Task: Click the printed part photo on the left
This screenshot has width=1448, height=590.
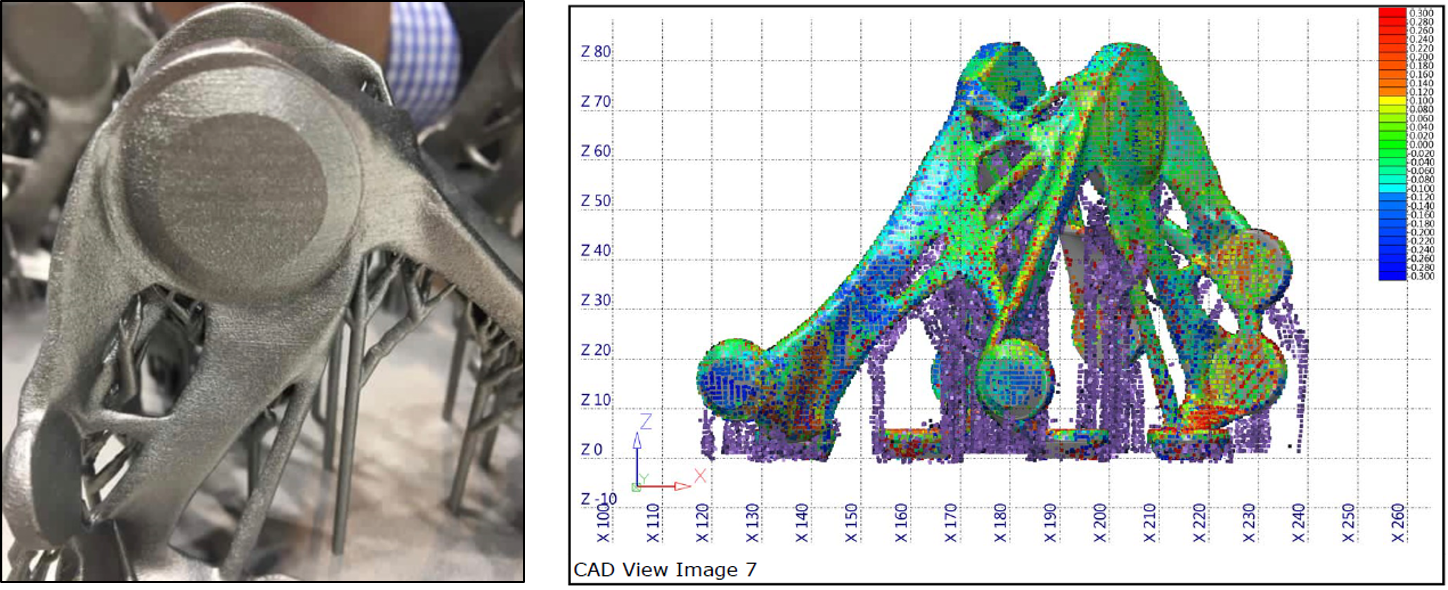Action: (262, 290)
